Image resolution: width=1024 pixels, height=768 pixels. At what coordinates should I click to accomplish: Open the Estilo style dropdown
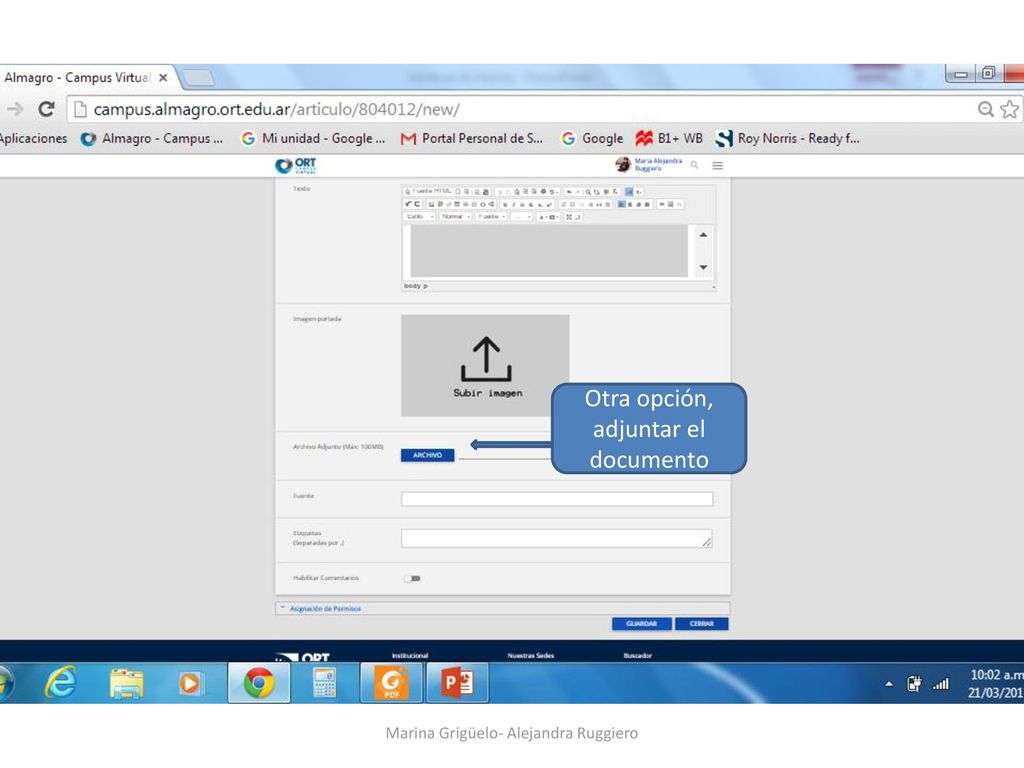click(419, 216)
